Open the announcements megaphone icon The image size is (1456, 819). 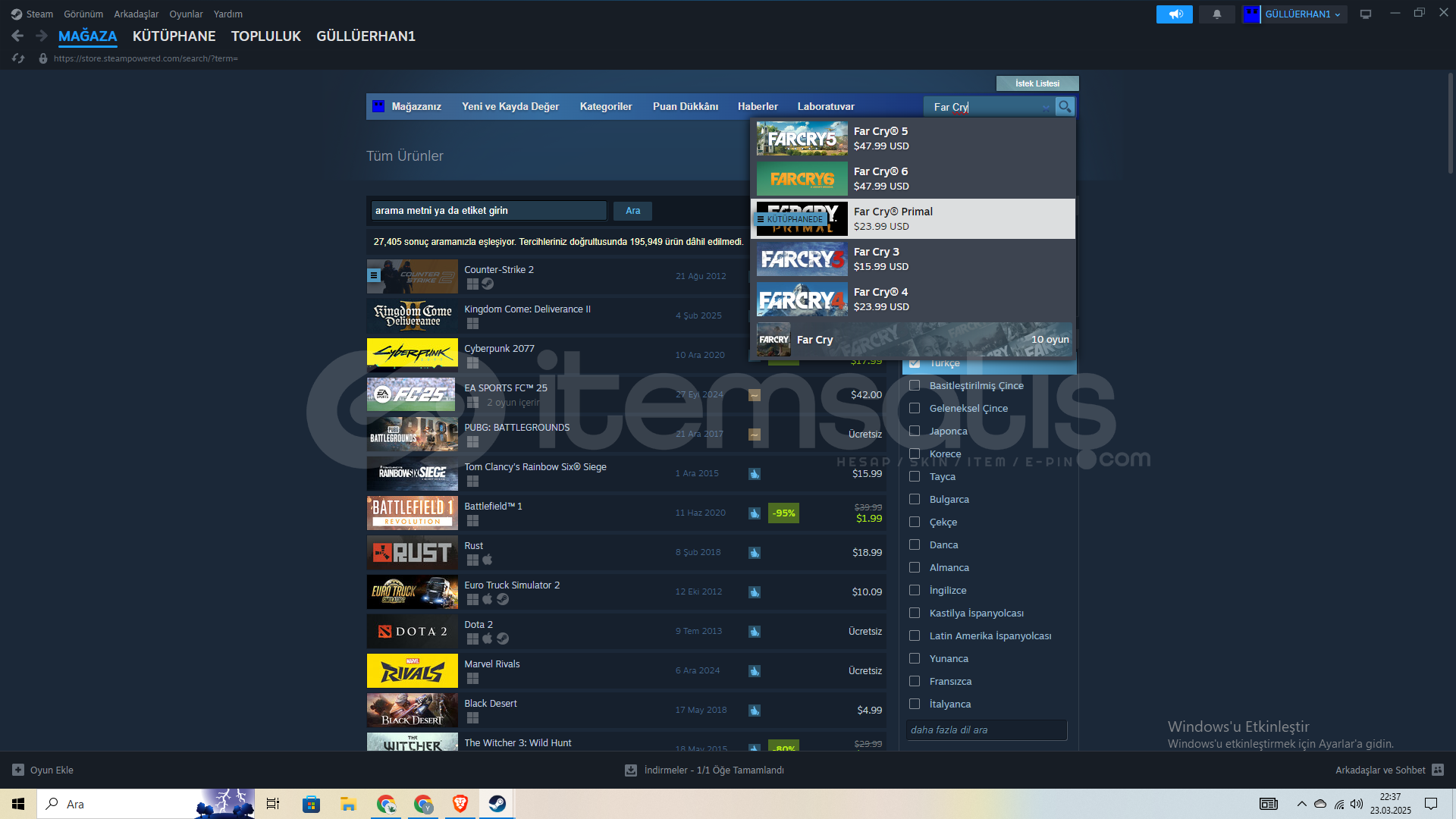click(x=1174, y=14)
